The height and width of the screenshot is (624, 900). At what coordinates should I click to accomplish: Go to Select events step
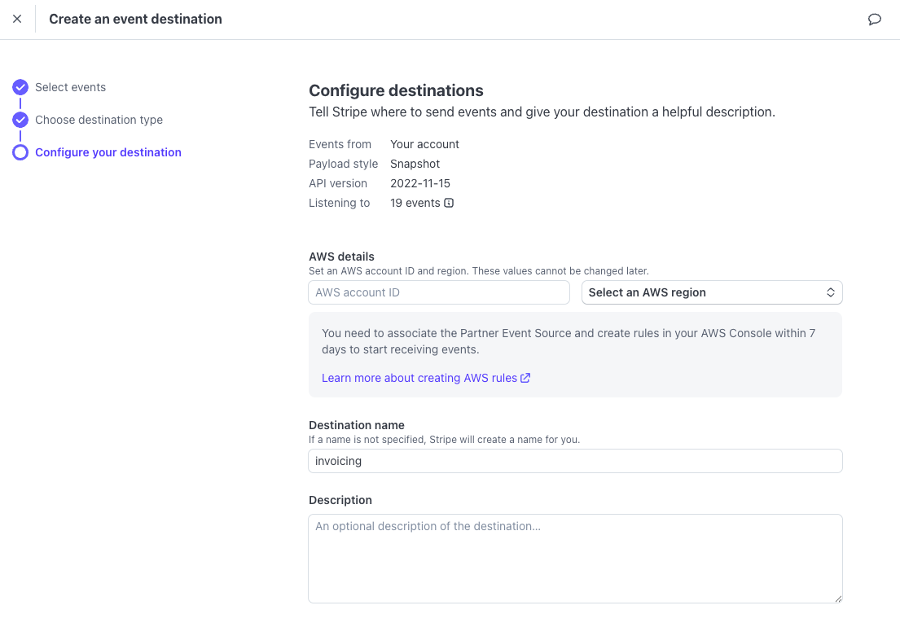[x=70, y=87]
